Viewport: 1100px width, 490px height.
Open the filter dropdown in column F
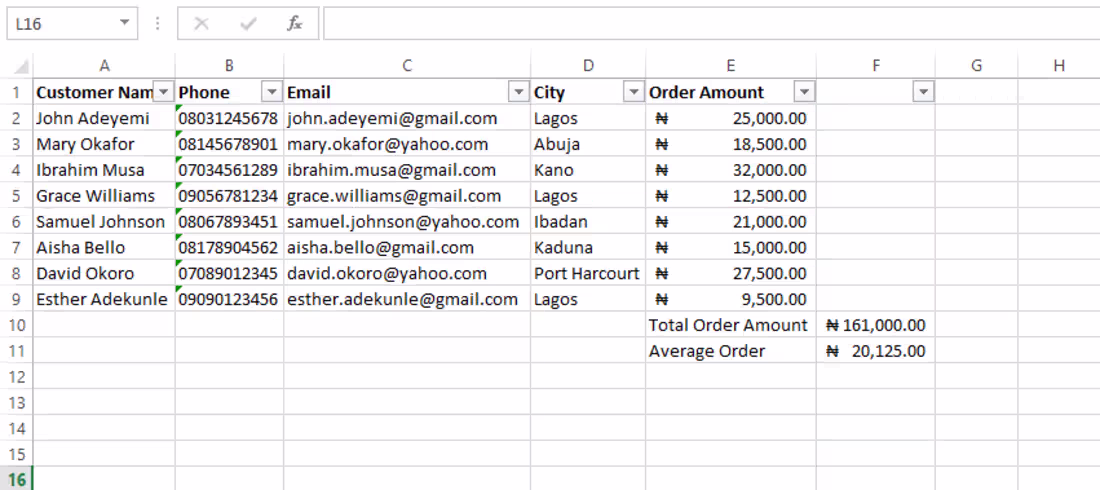pos(924,92)
